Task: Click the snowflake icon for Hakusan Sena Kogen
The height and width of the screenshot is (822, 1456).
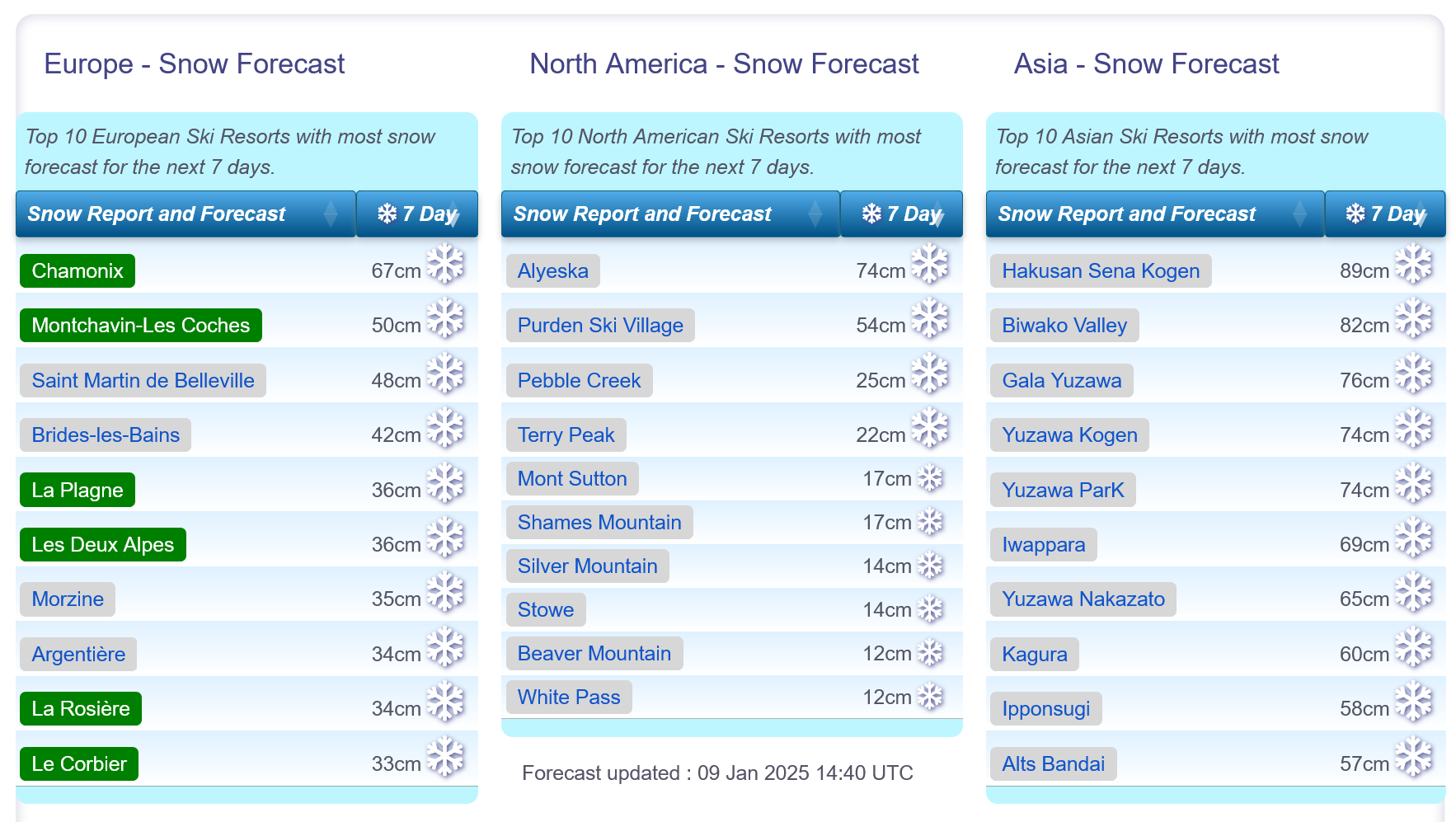Action: [x=1414, y=264]
